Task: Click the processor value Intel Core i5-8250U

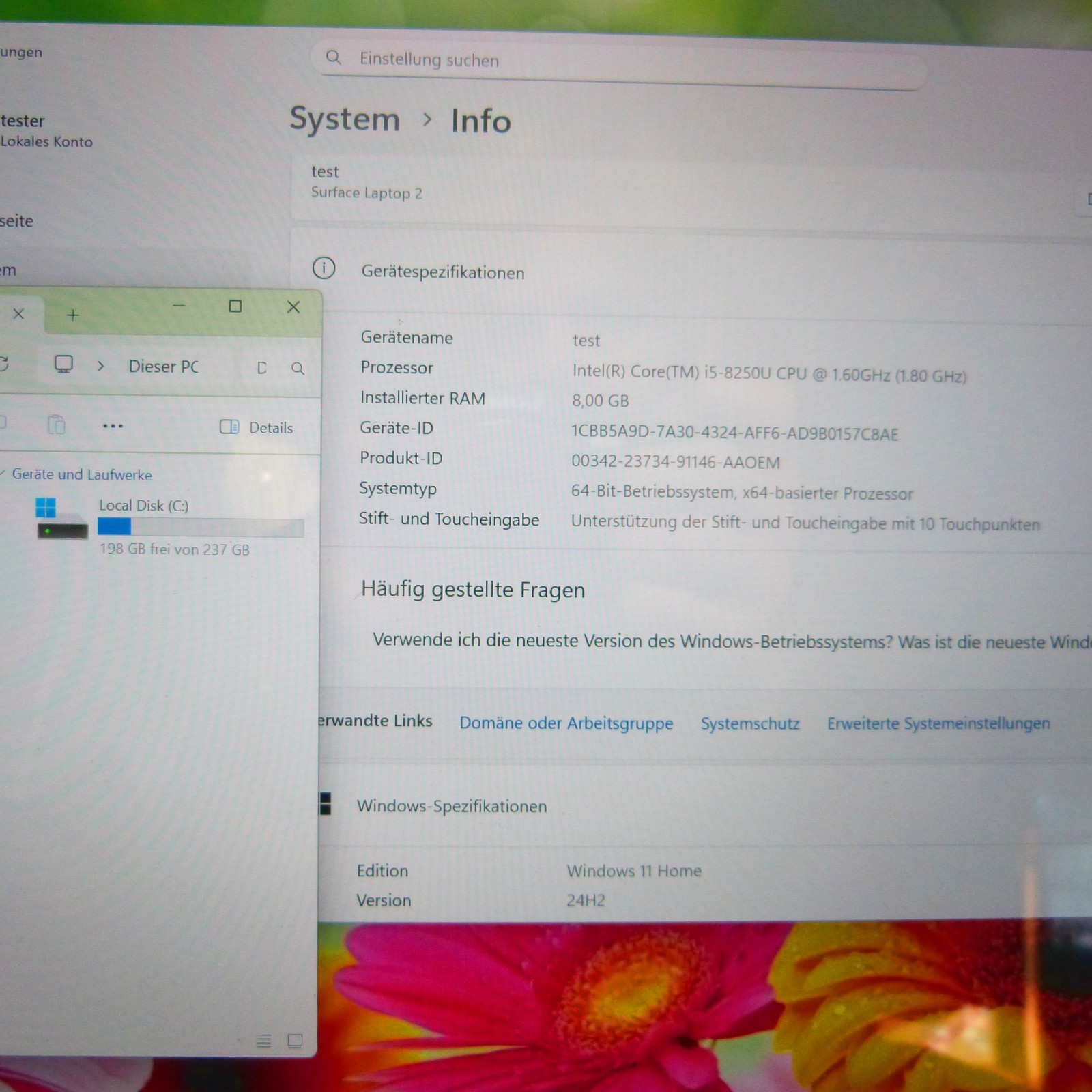Action: point(769,373)
